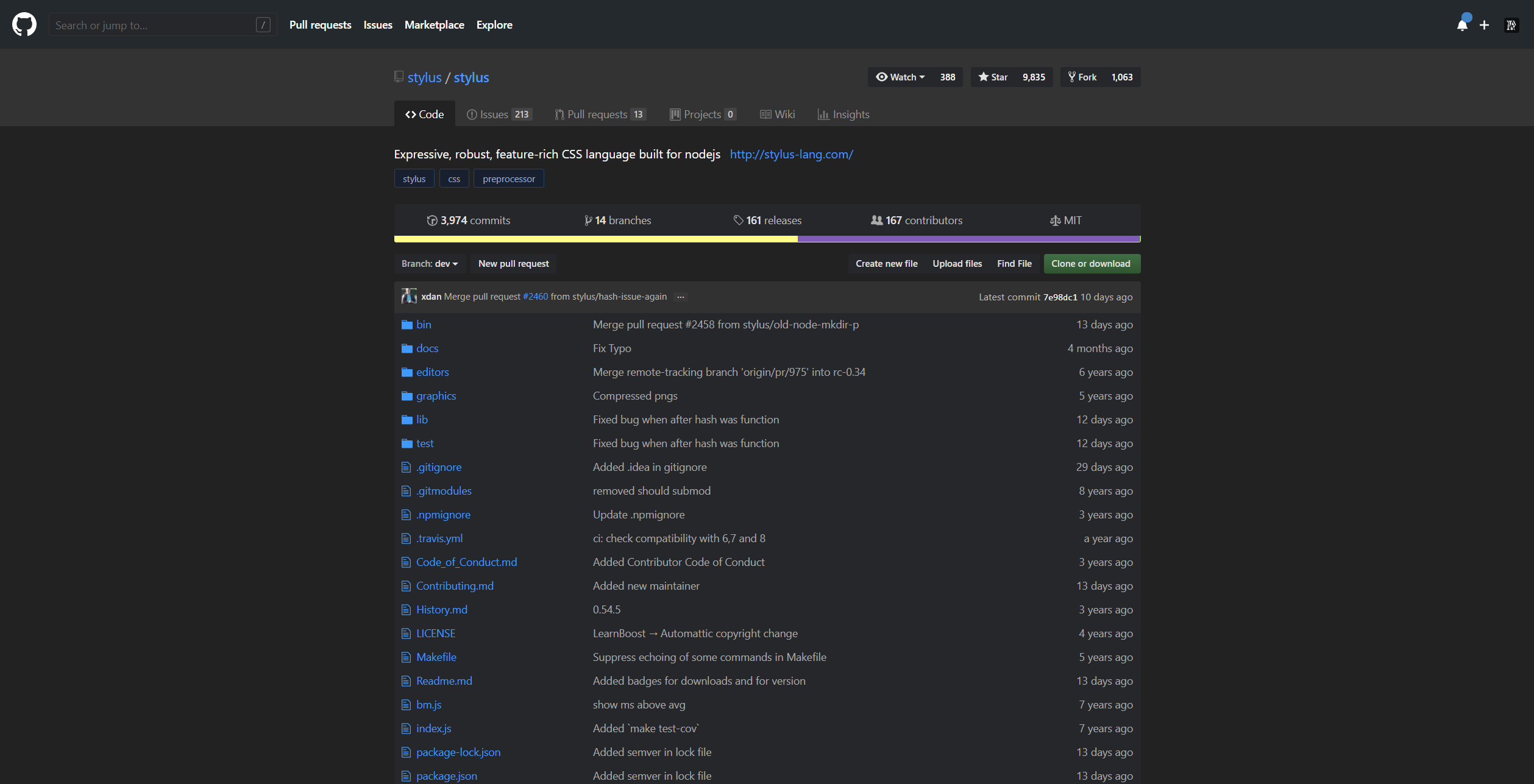Viewport: 1534px width, 784px height.
Task: Open the Readme.md file
Action: pyautogui.click(x=444, y=681)
